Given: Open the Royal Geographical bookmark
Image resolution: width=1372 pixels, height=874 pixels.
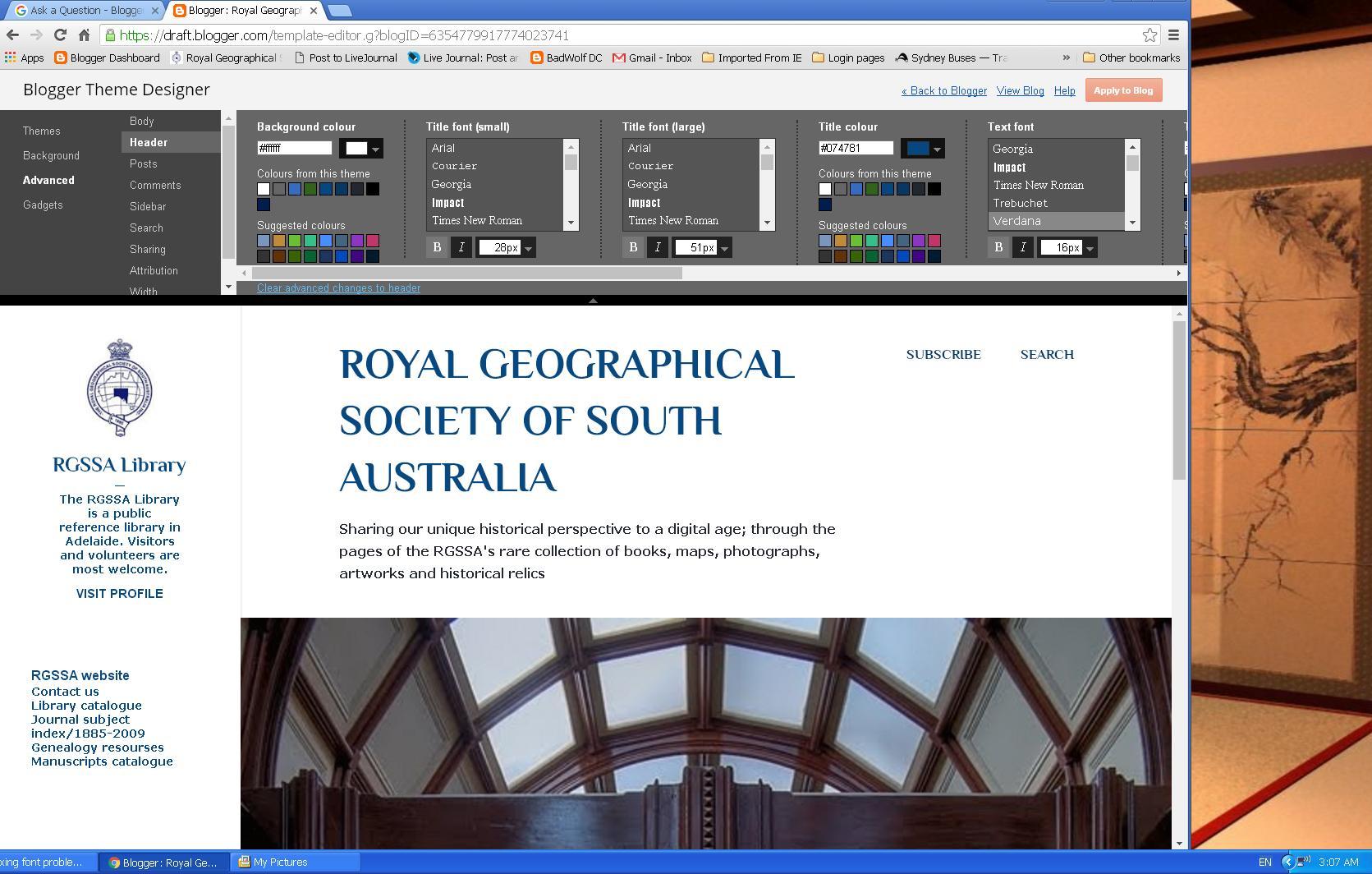Looking at the screenshot, I should click(227, 57).
